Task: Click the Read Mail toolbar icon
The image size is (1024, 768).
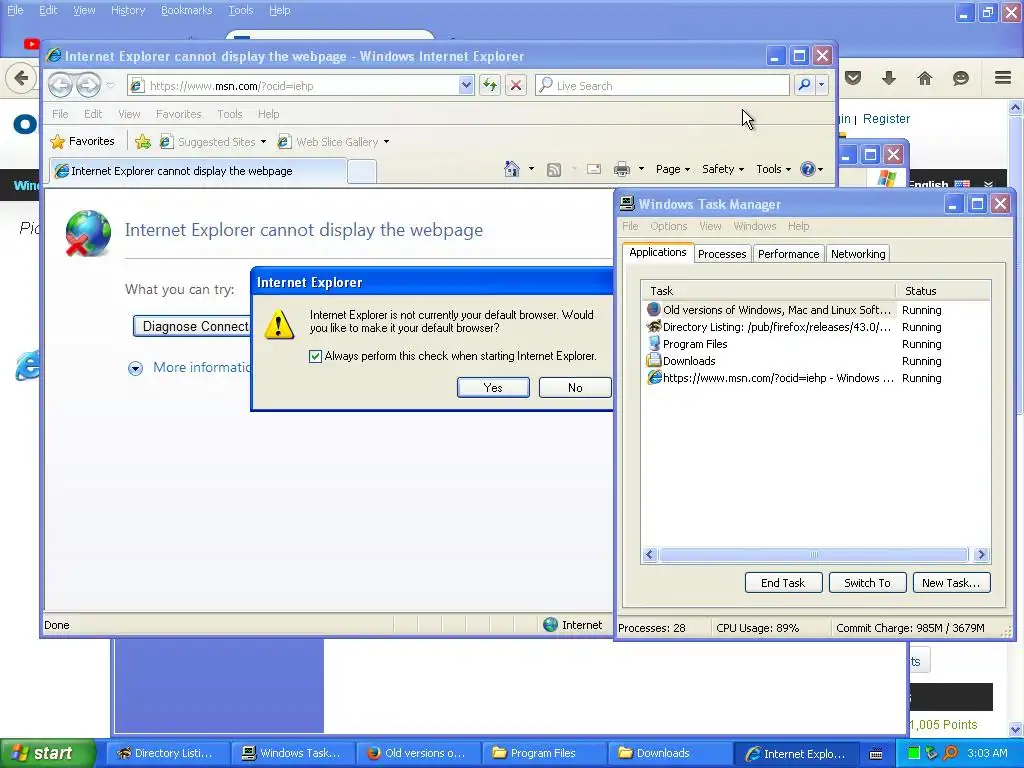Action: click(x=594, y=169)
